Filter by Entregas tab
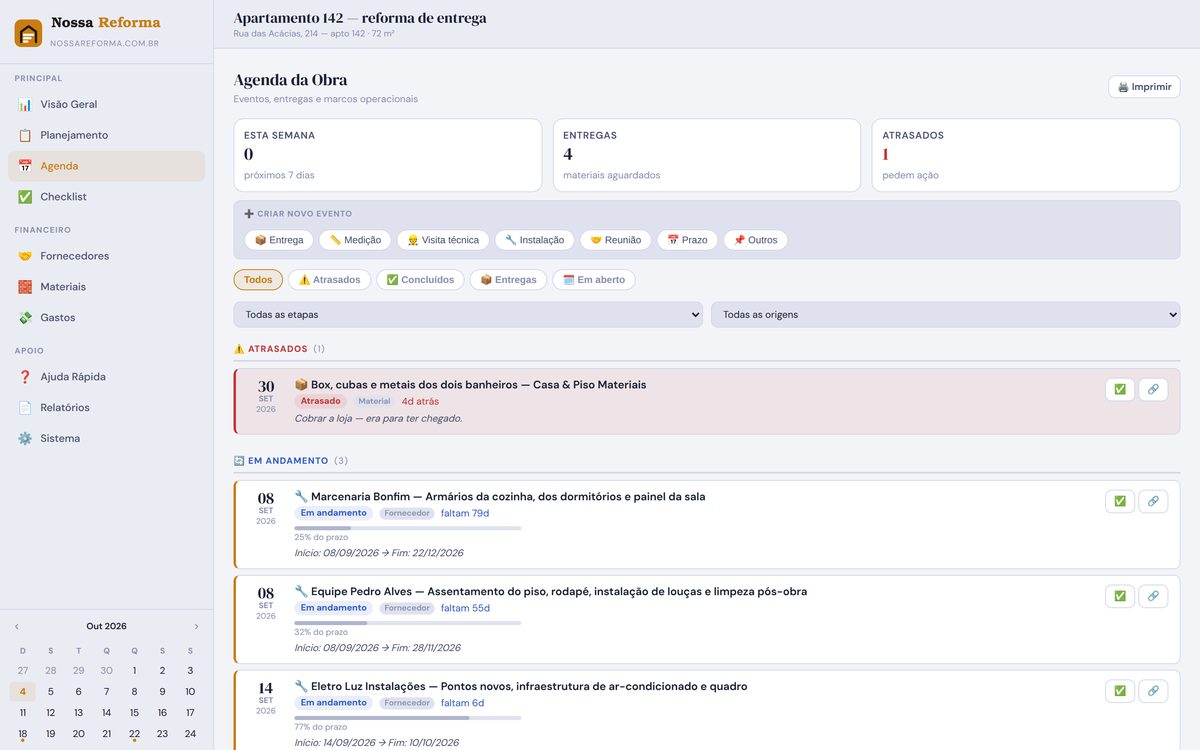This screenshot has width=1200, height=750. (x=508, y=280)
